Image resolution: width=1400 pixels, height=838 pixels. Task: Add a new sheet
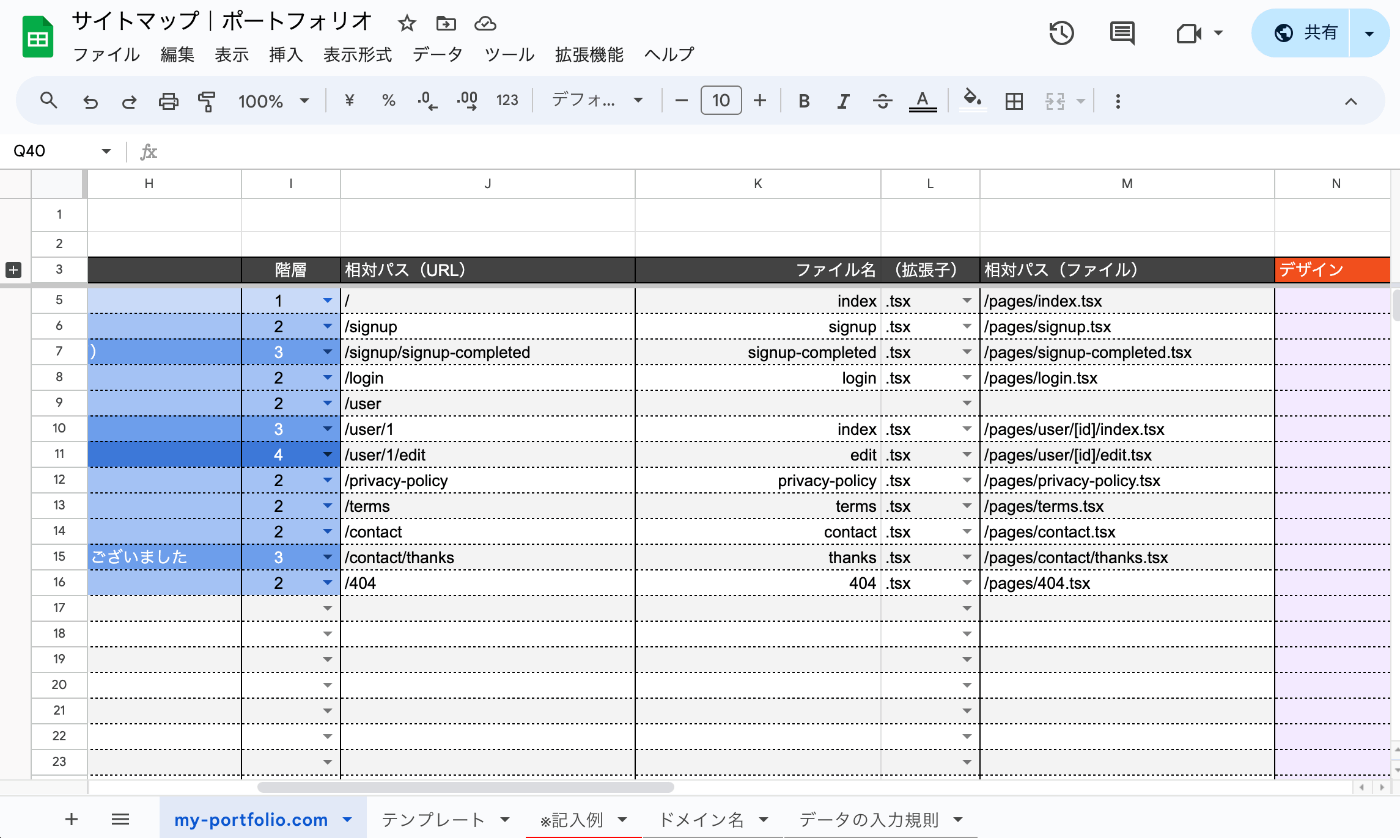pos(71,819)
